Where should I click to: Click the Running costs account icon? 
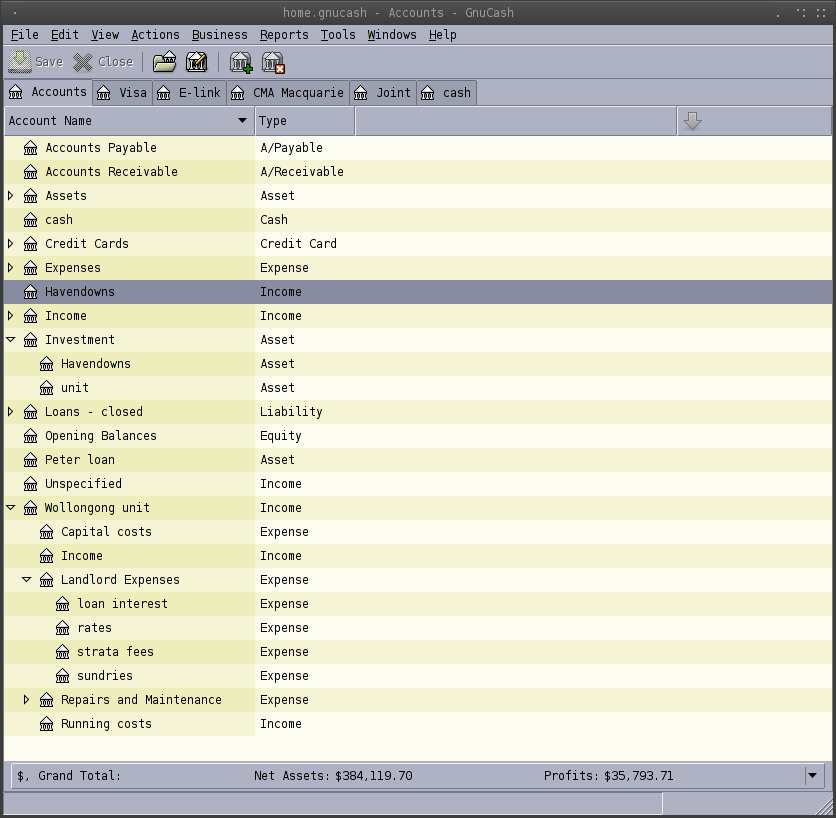point(47,724)
